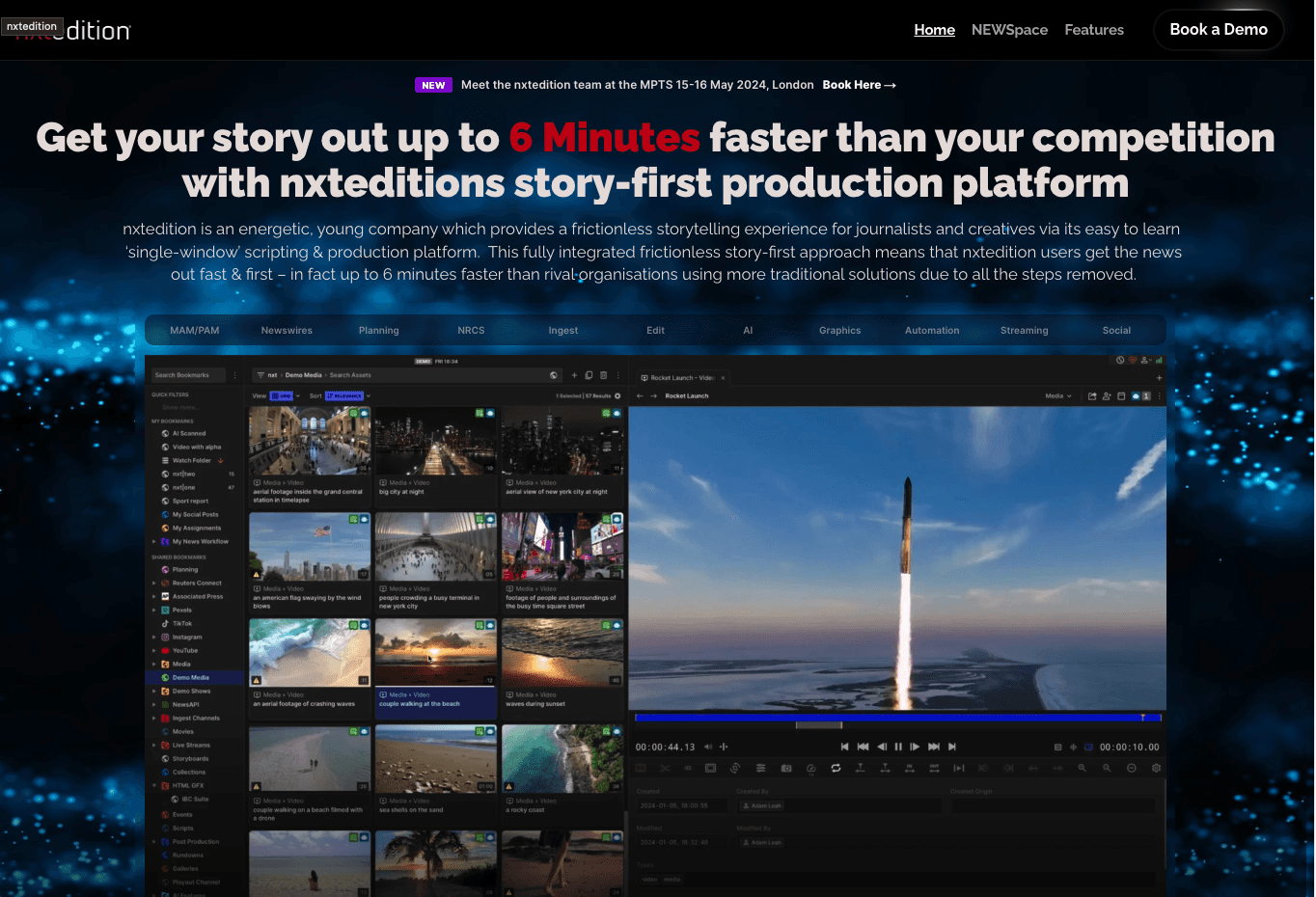1316x897 pixels.
Task: Toggle the cloud icon in viewer header
Action: pos(1136,395)
